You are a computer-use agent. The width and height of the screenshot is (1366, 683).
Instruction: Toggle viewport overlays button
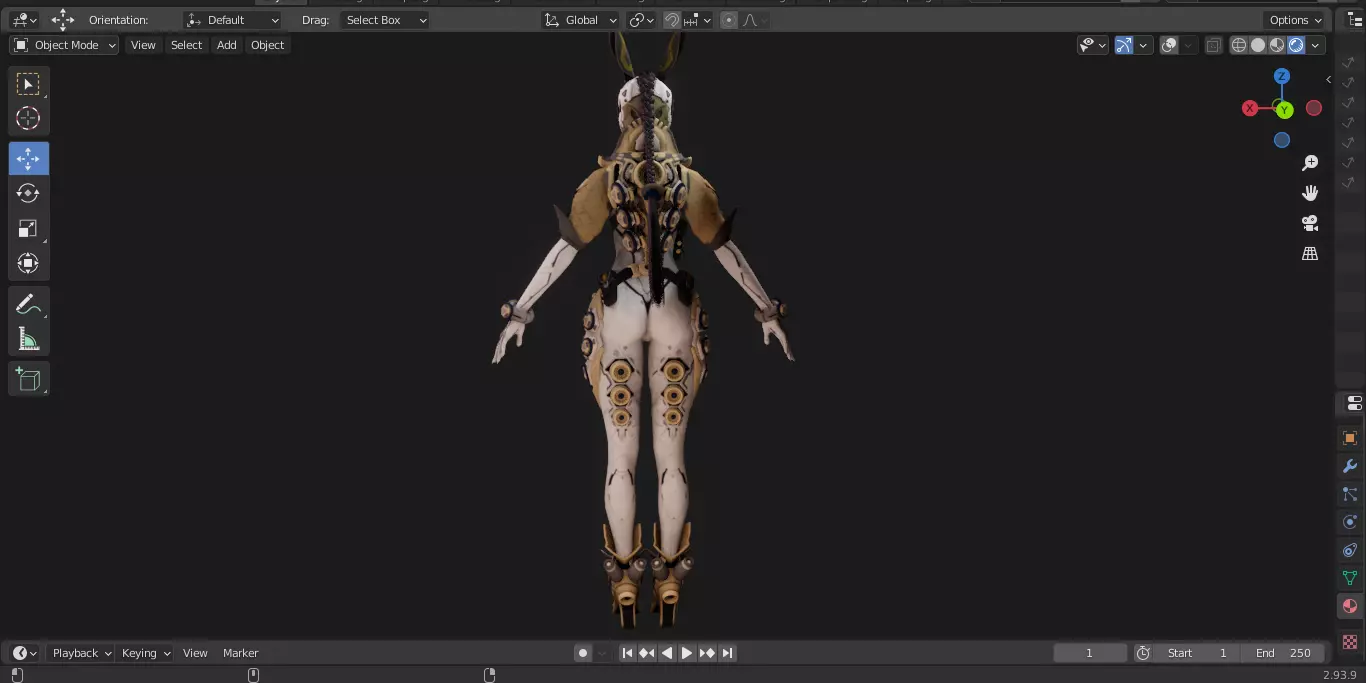[x=1169, y=45]
